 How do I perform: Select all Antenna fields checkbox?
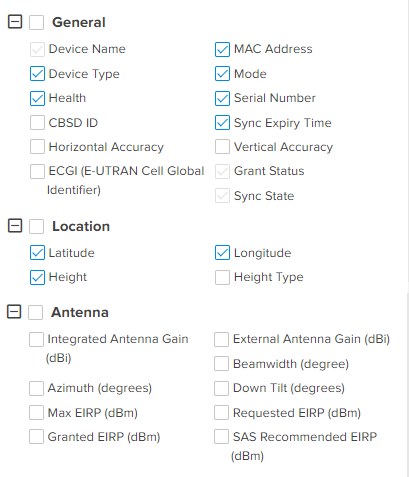[x=35, y=312]
